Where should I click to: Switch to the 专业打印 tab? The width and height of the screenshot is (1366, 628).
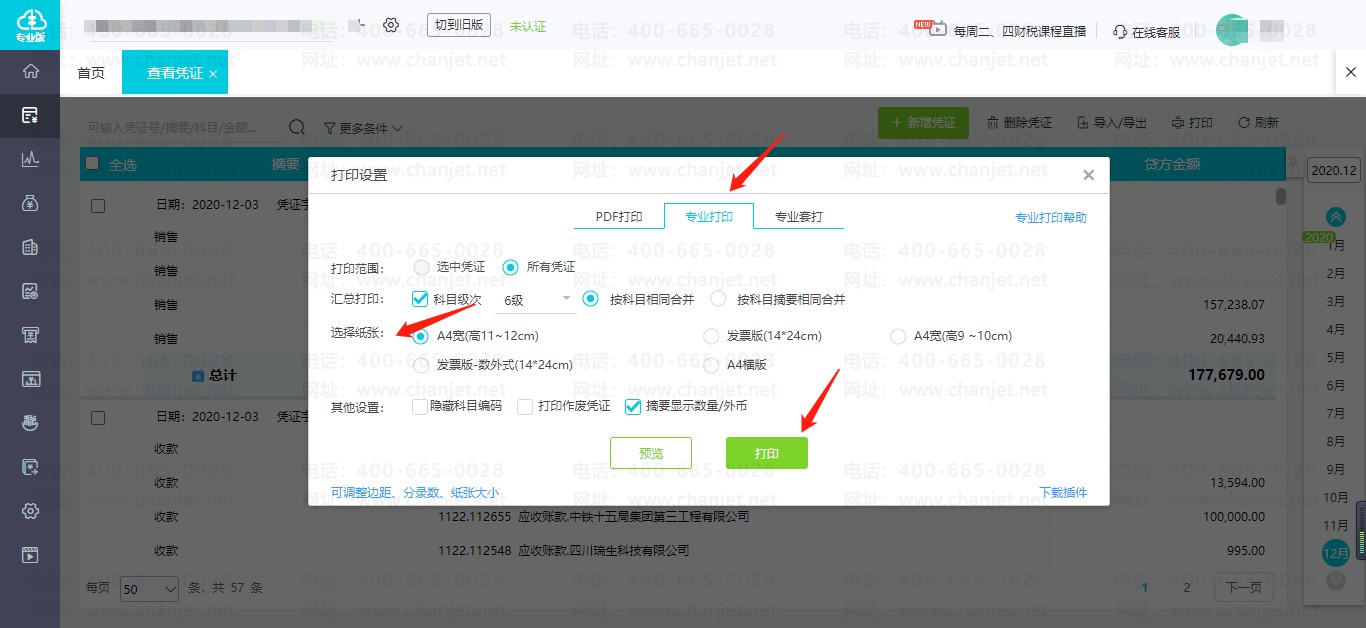coord(709,216)
